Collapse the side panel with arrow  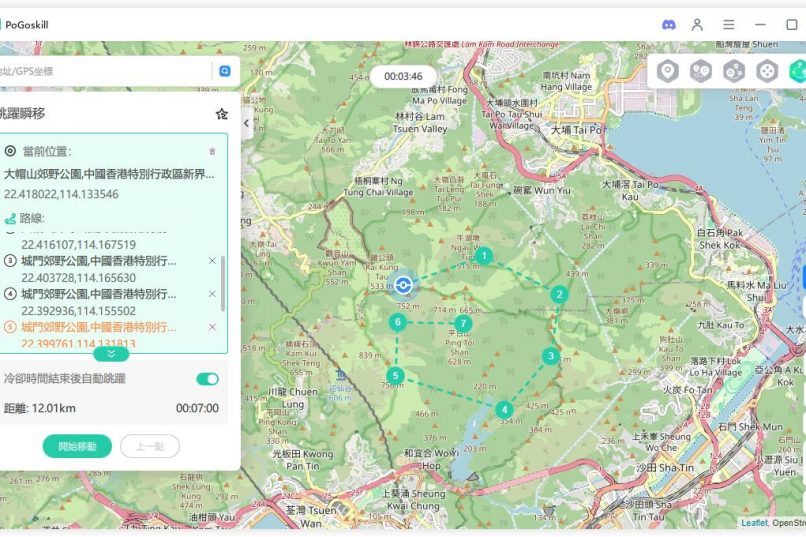click(x=246, y=123)
